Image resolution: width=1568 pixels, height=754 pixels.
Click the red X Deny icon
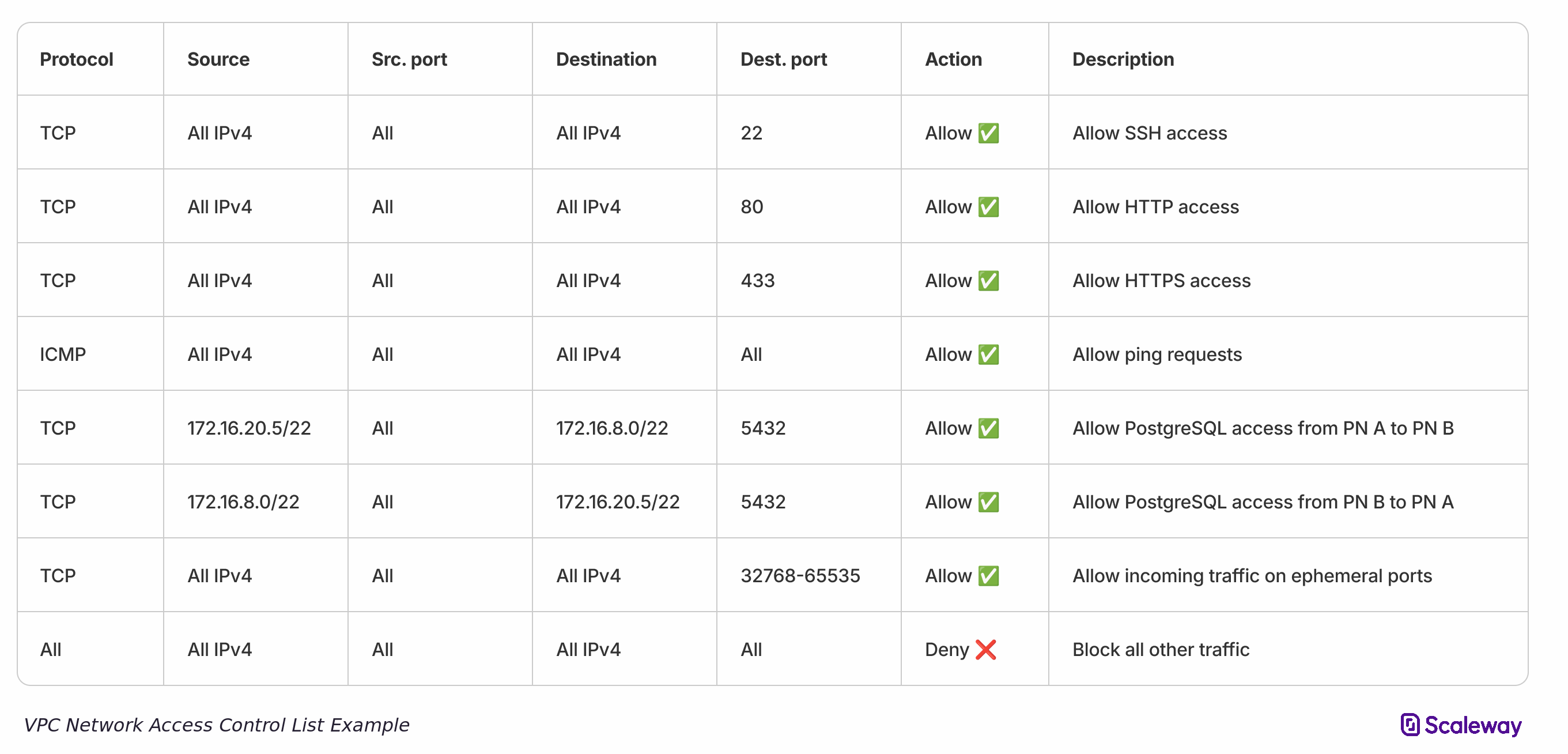985,649
